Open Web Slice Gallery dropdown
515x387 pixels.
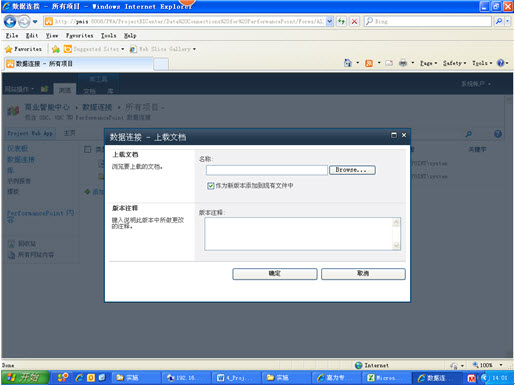[163, 49]
